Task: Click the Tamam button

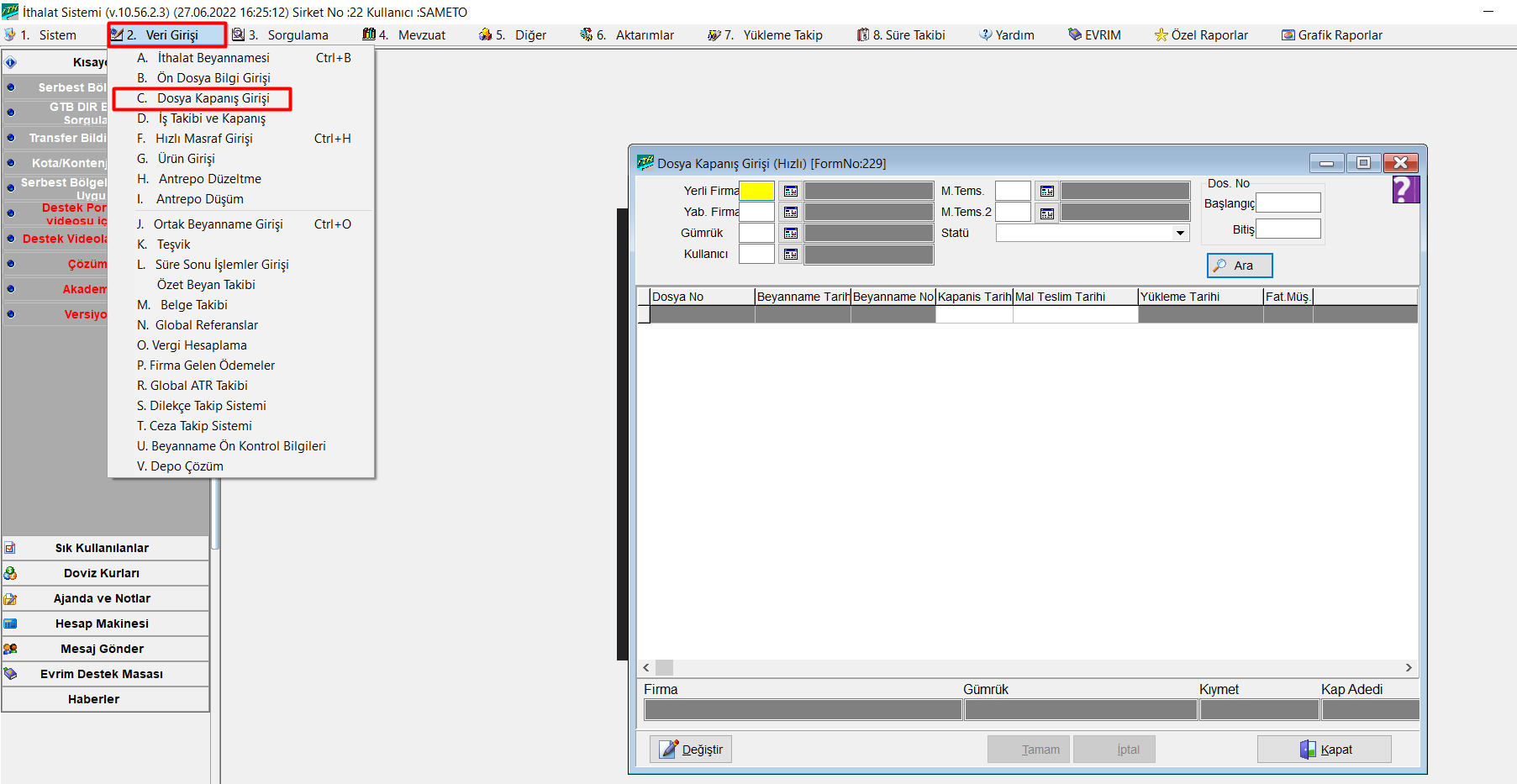Action: click(1029, 750)
